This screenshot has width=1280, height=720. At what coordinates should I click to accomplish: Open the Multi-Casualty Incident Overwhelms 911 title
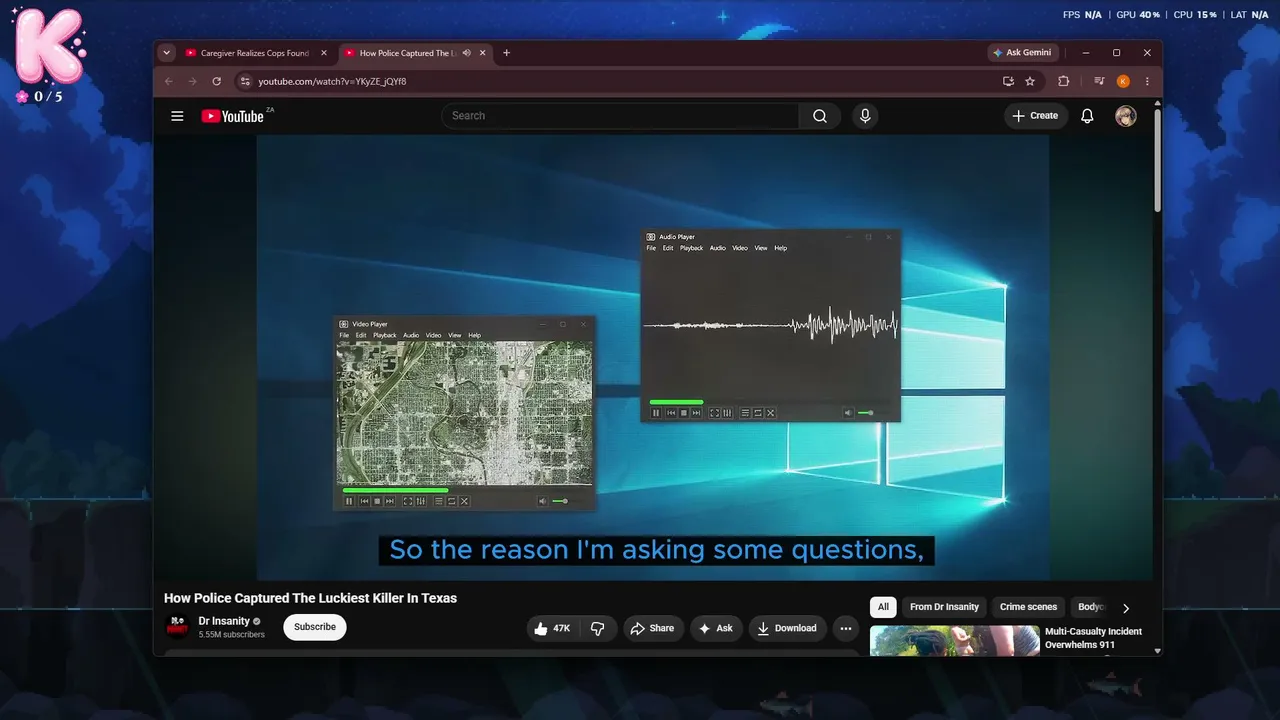tap(1093, 638)
